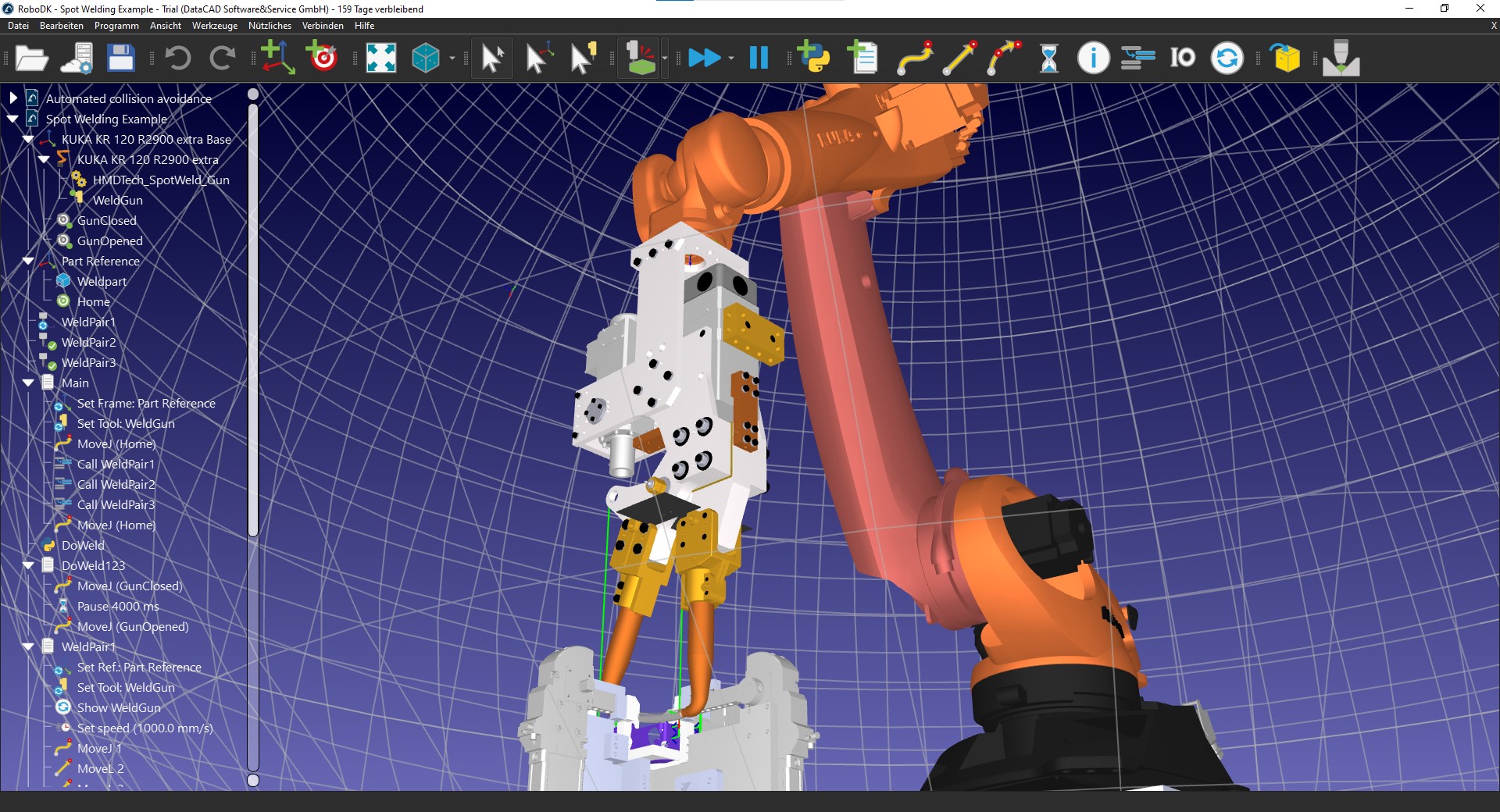Add a Pause instruction with the hourglass icon
The height and width of the screenshot is (812, 1500).
click(x=1048, y=58)
